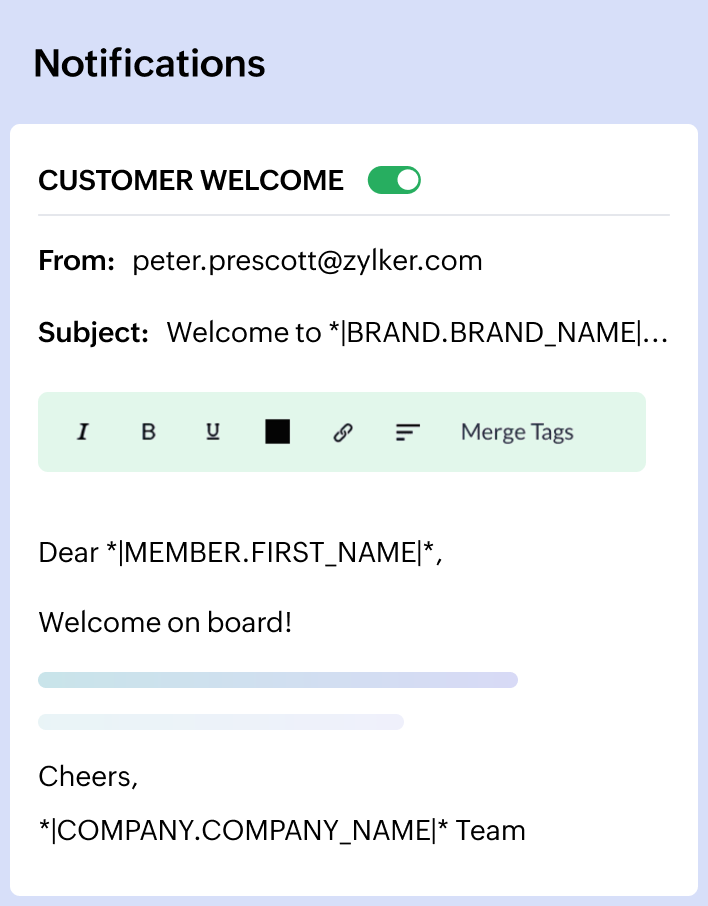Open the Merge Tags menu
The width and height of the screenshot is (708, 906).
(517, 432)
